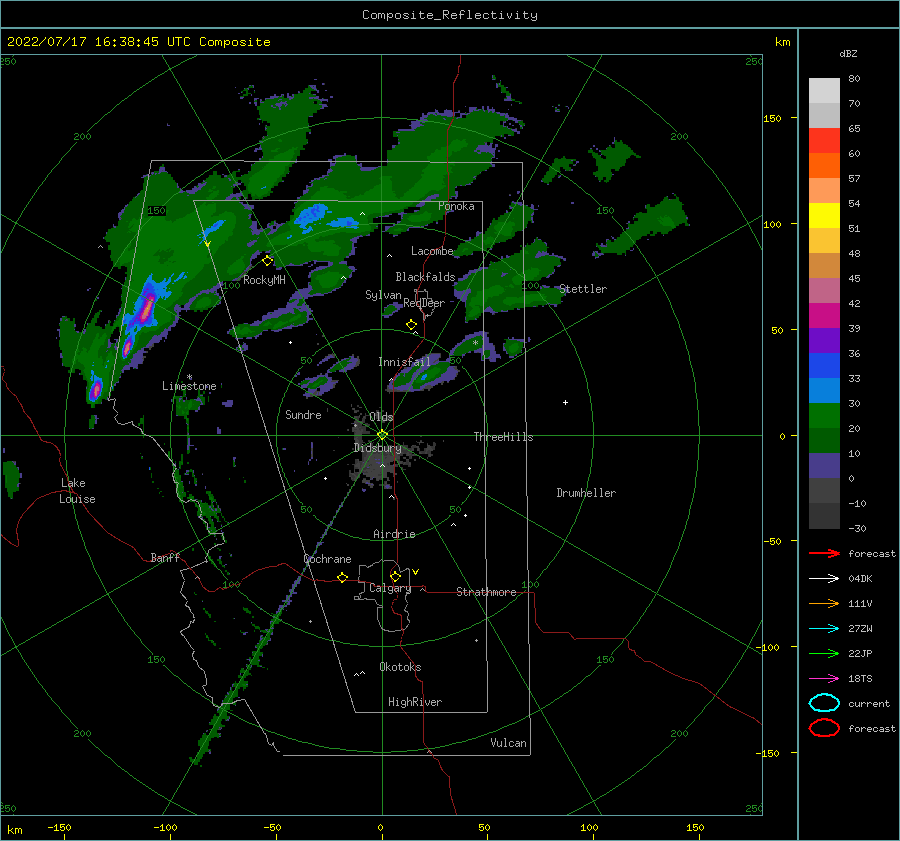Click the Lacombe city label
The image size is (900, 841).
click(x=432, y=251)
